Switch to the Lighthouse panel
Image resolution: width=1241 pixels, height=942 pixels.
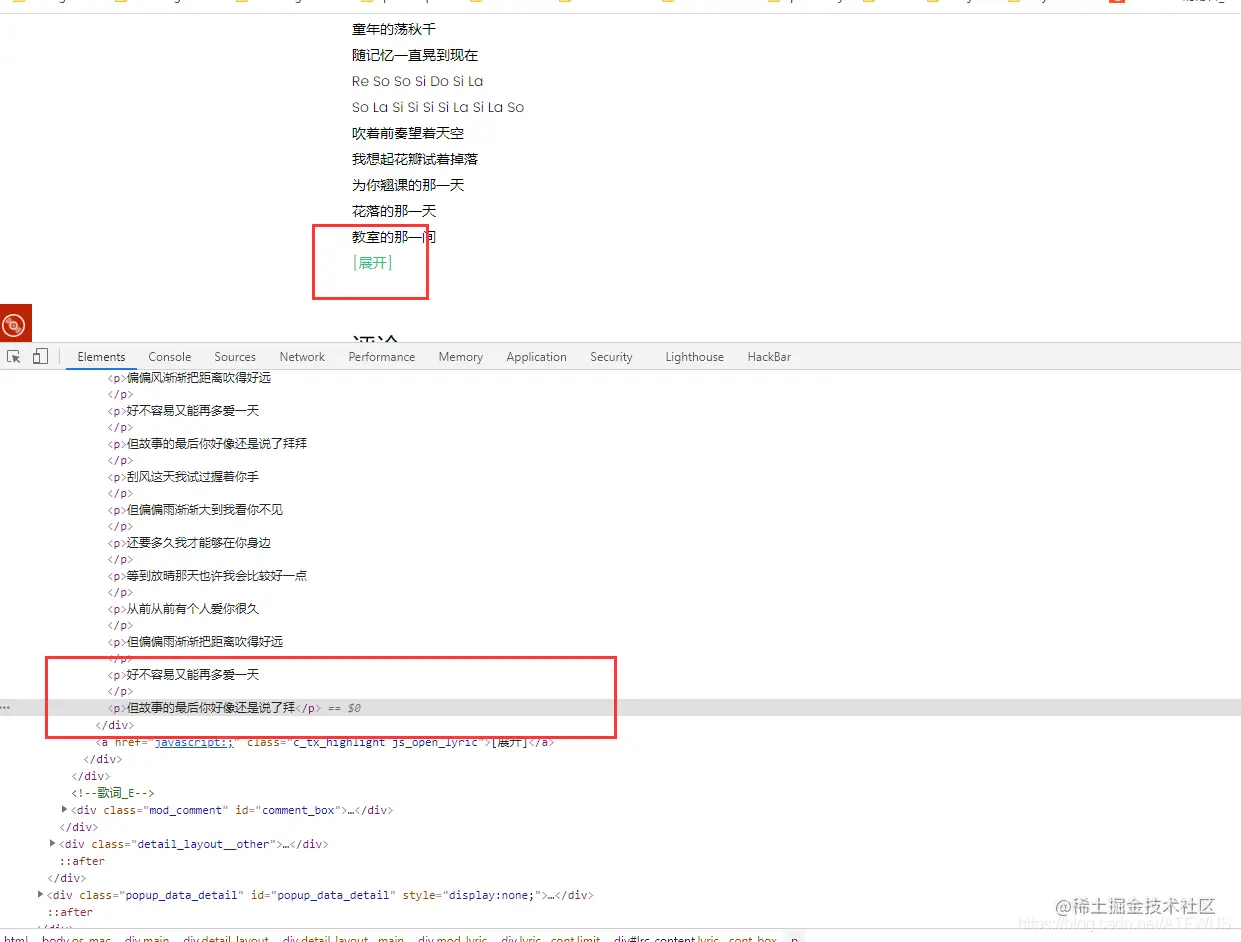click(x=694, y=356)
